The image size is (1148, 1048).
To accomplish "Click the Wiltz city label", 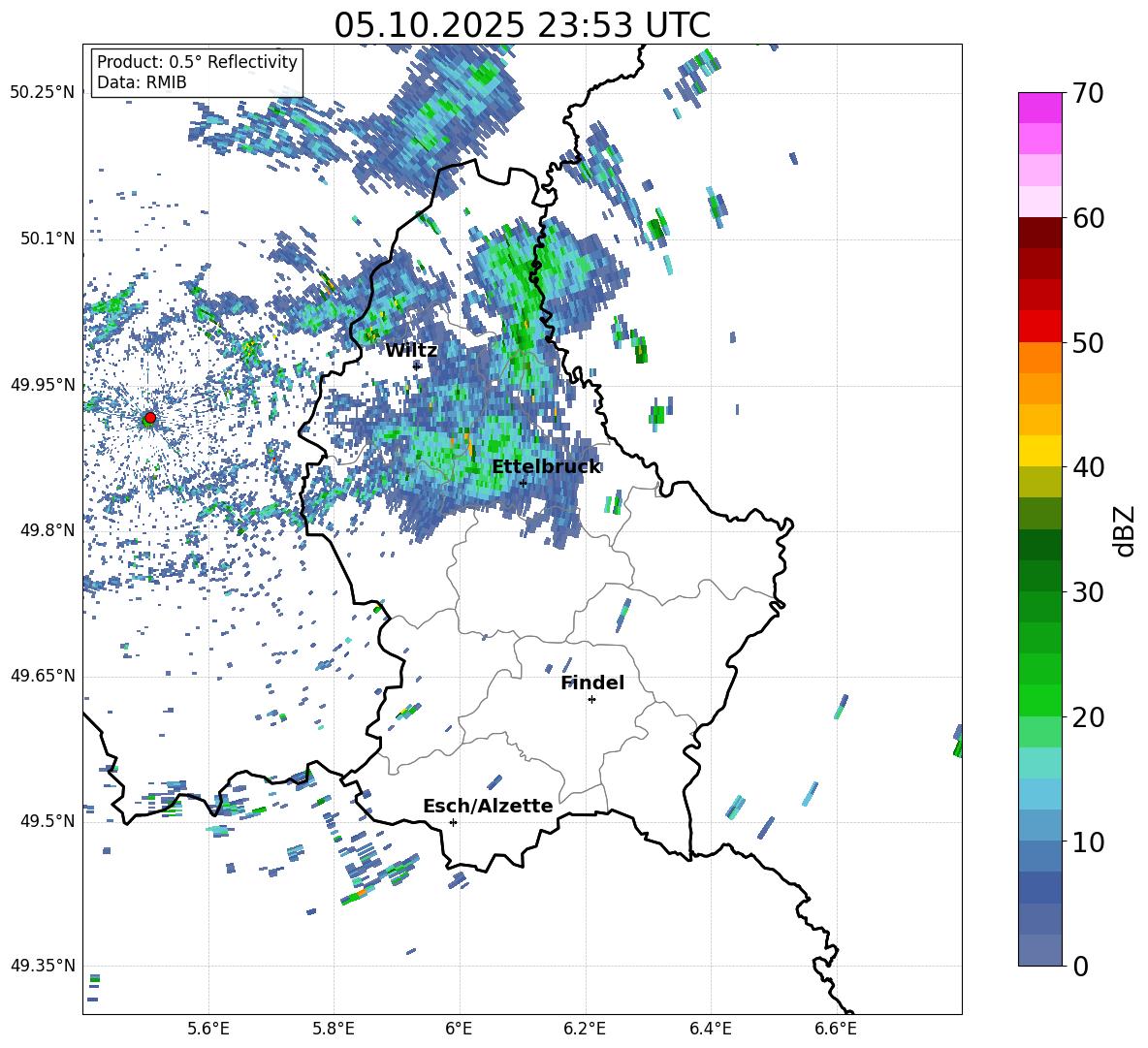I will click(x=411, y=350).
